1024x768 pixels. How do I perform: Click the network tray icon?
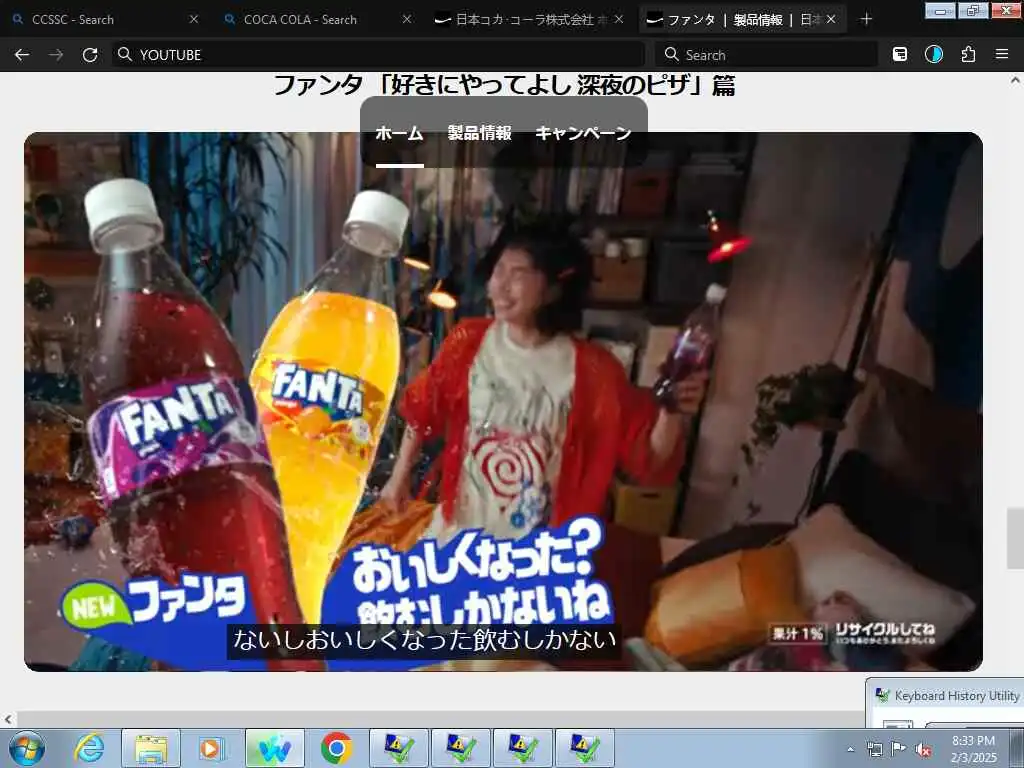coord(874,749)
